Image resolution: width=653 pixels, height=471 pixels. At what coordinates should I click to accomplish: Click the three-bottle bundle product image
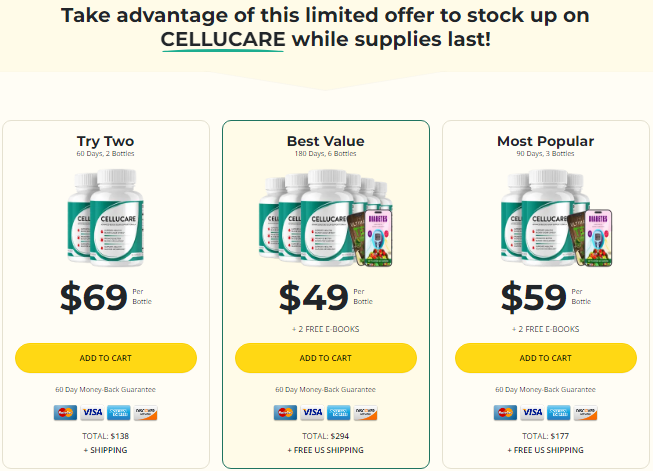[x=545, y=218]
